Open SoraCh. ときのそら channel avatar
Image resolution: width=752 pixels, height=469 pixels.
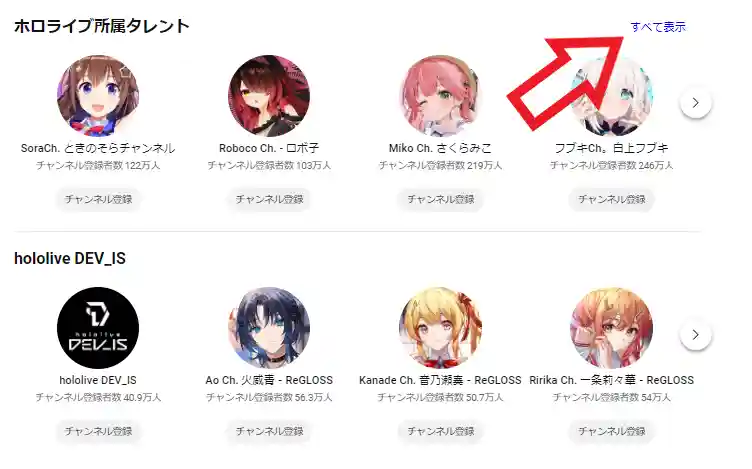98,96
